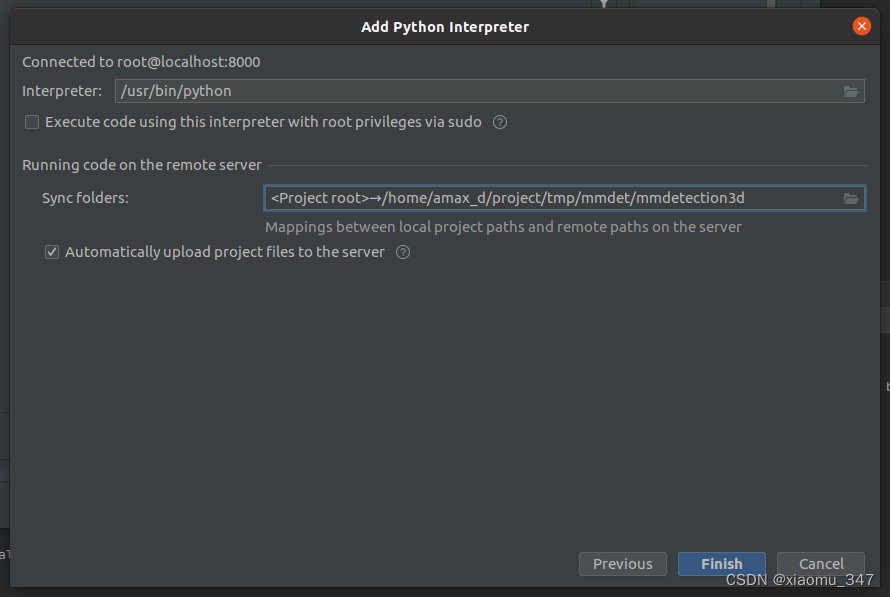Show help for sudo root privileges option
Image resolution: width=890 pixels, height=597 pixels.
tap(500, 122)
